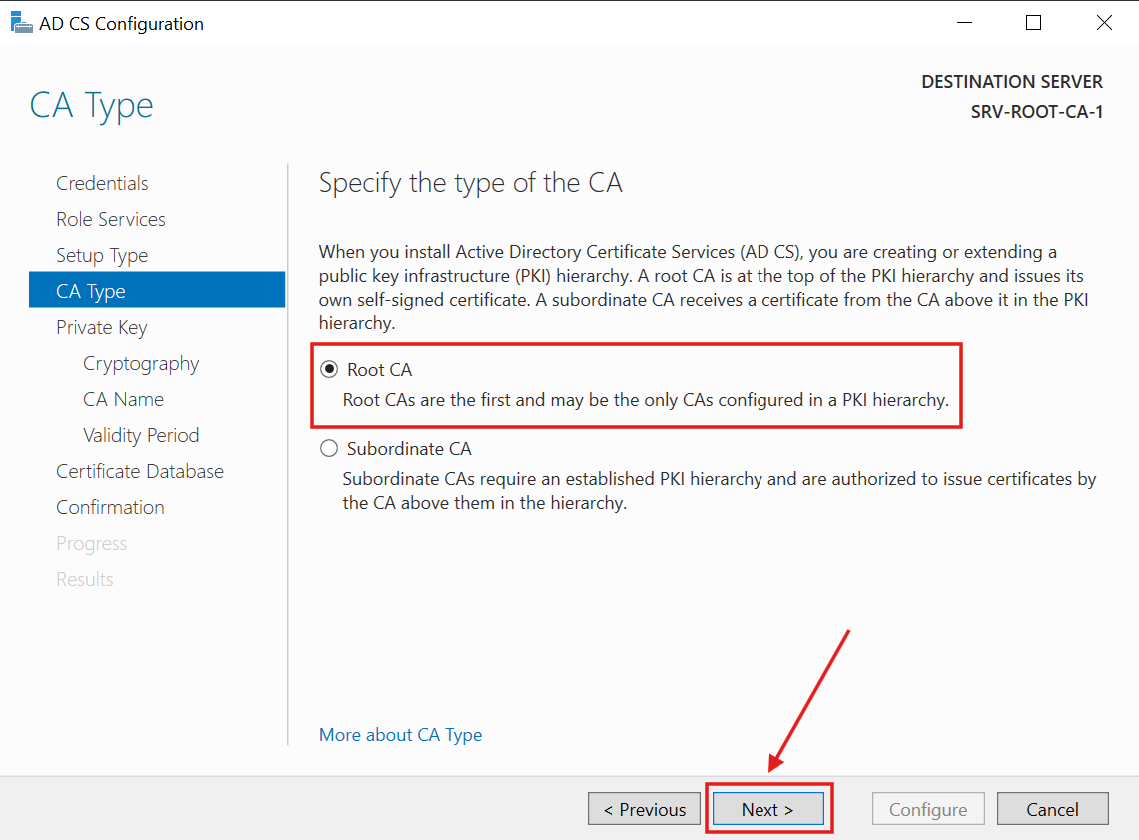This screenshot has width=1139, height=840.
Task: Cancel the AD CS Configuration wizard
Action: (1052, 808)
